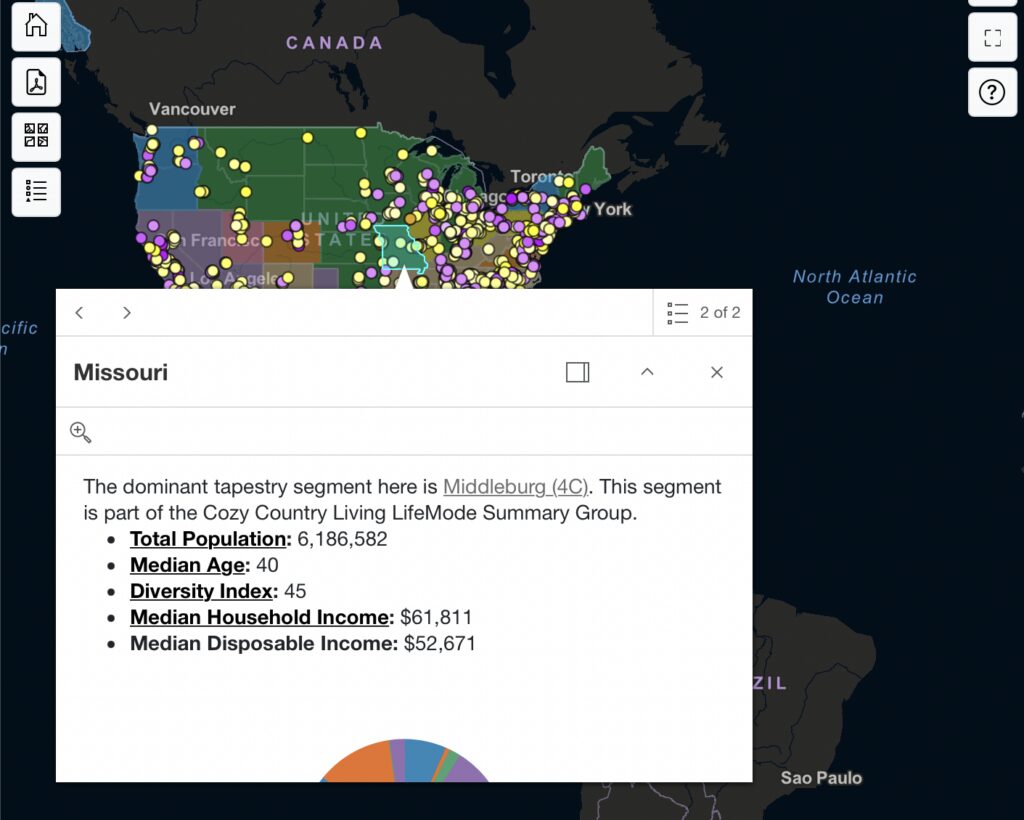Image resolution: width=1024 pixels, height=820 pixels.
Task: Close the Missouri popup
Action: tap(716, 372)
